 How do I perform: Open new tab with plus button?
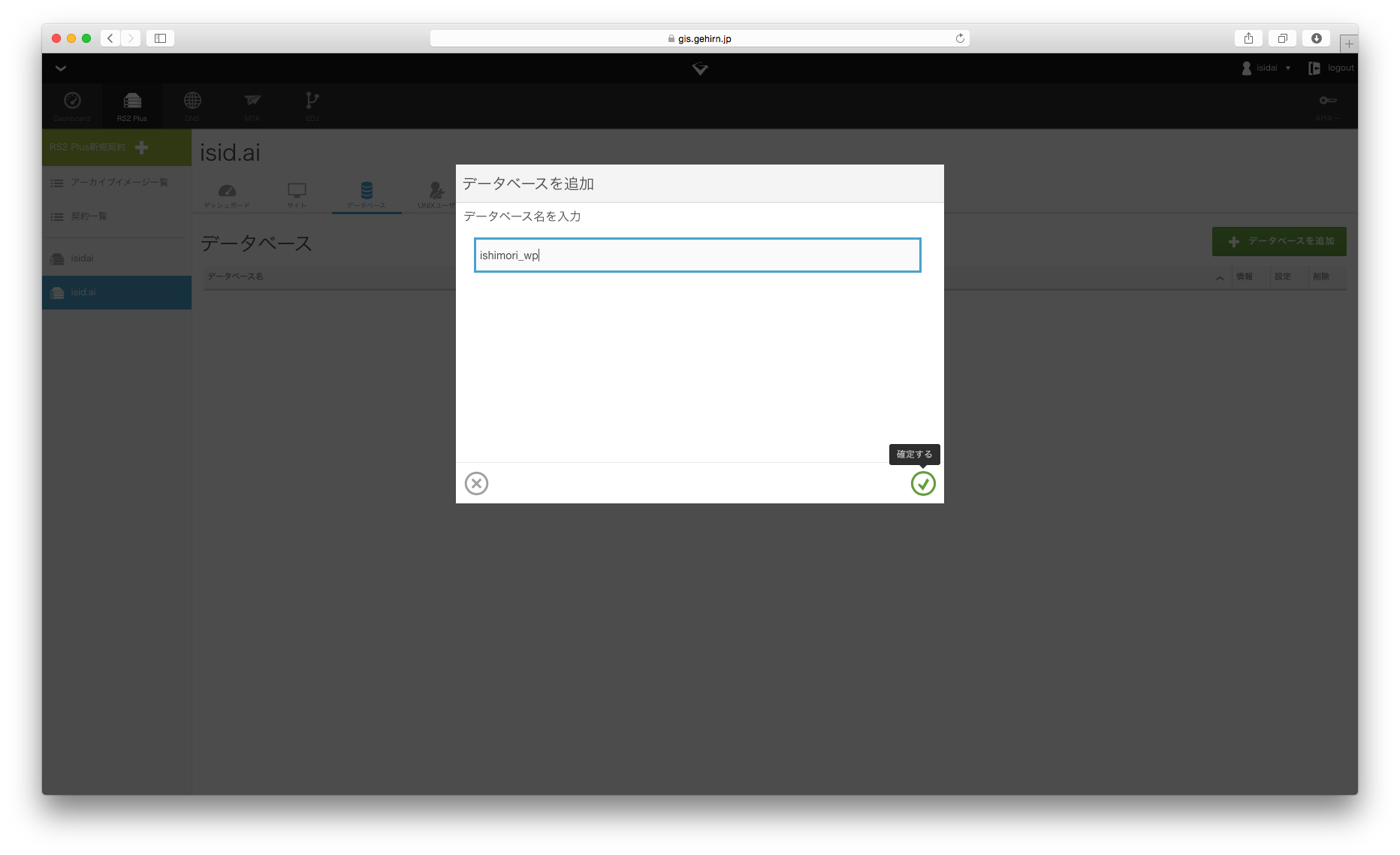[x=1349, y=44]
